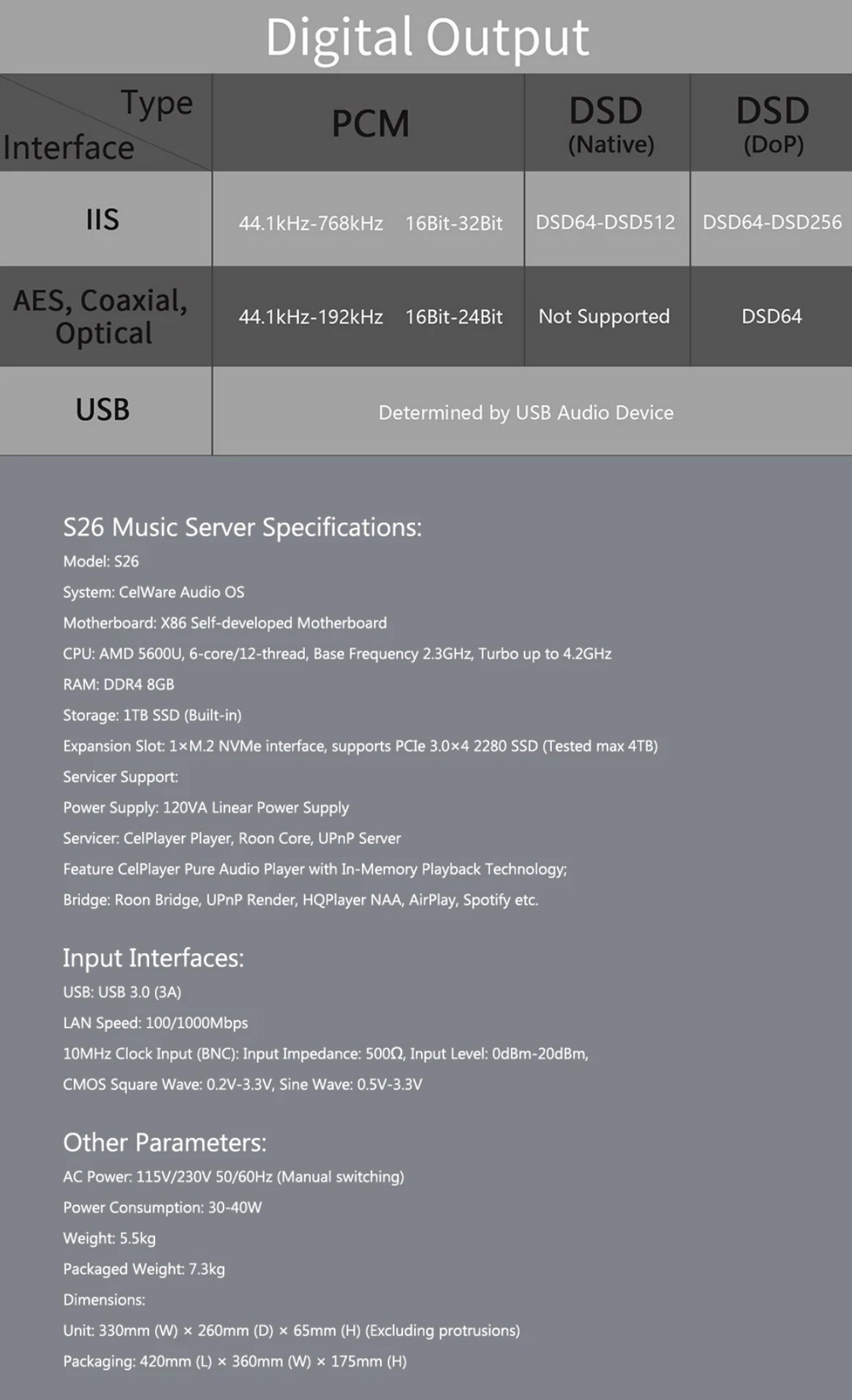Select the Input Interfaces heading

pyautogui.click(x=153, y=958)
